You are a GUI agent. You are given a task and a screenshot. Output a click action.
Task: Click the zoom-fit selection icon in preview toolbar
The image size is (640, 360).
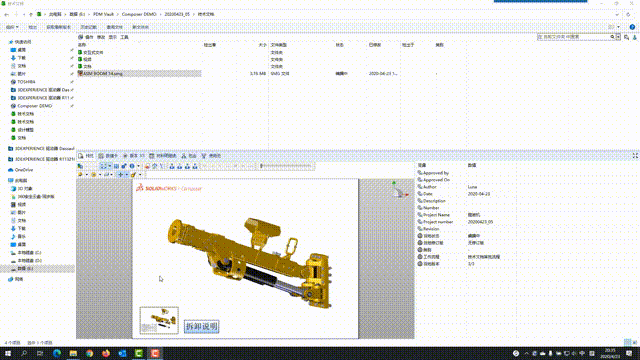pyautogui.click(x=104, y=166)
